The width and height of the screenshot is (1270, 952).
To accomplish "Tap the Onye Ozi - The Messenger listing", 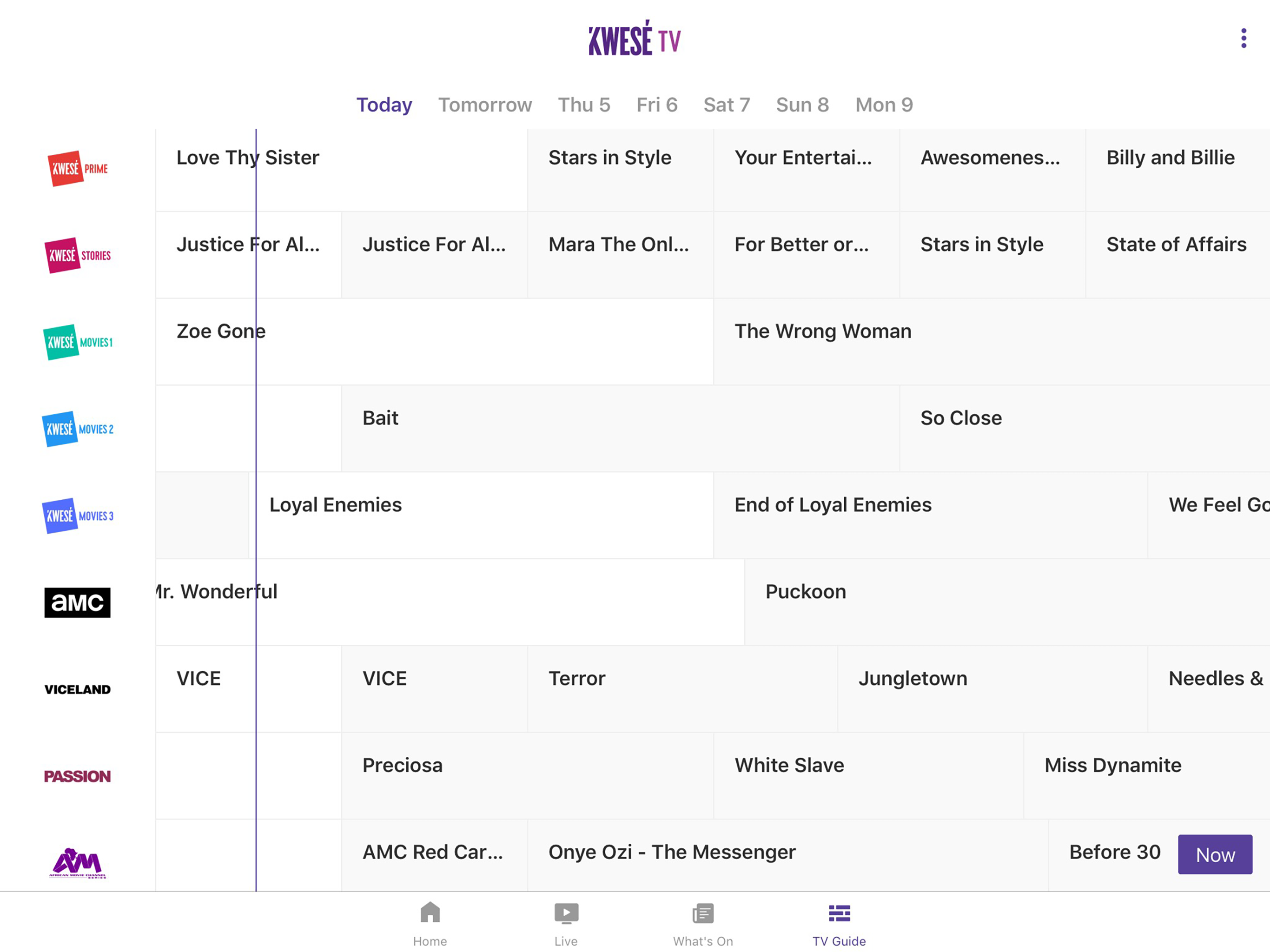I will 788,855.
